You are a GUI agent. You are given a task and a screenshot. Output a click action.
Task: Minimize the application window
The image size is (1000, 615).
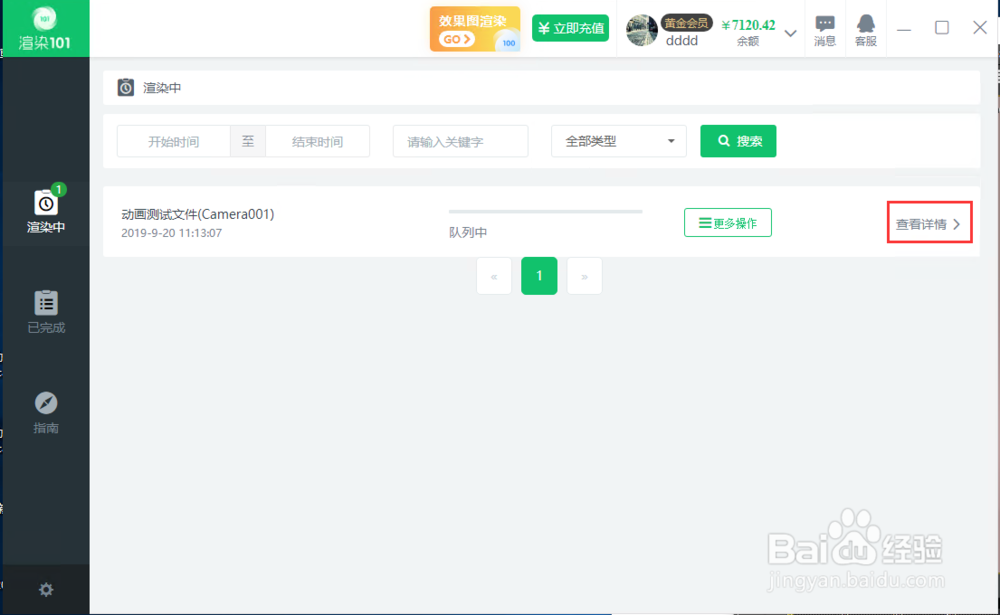tap(904, 29)
